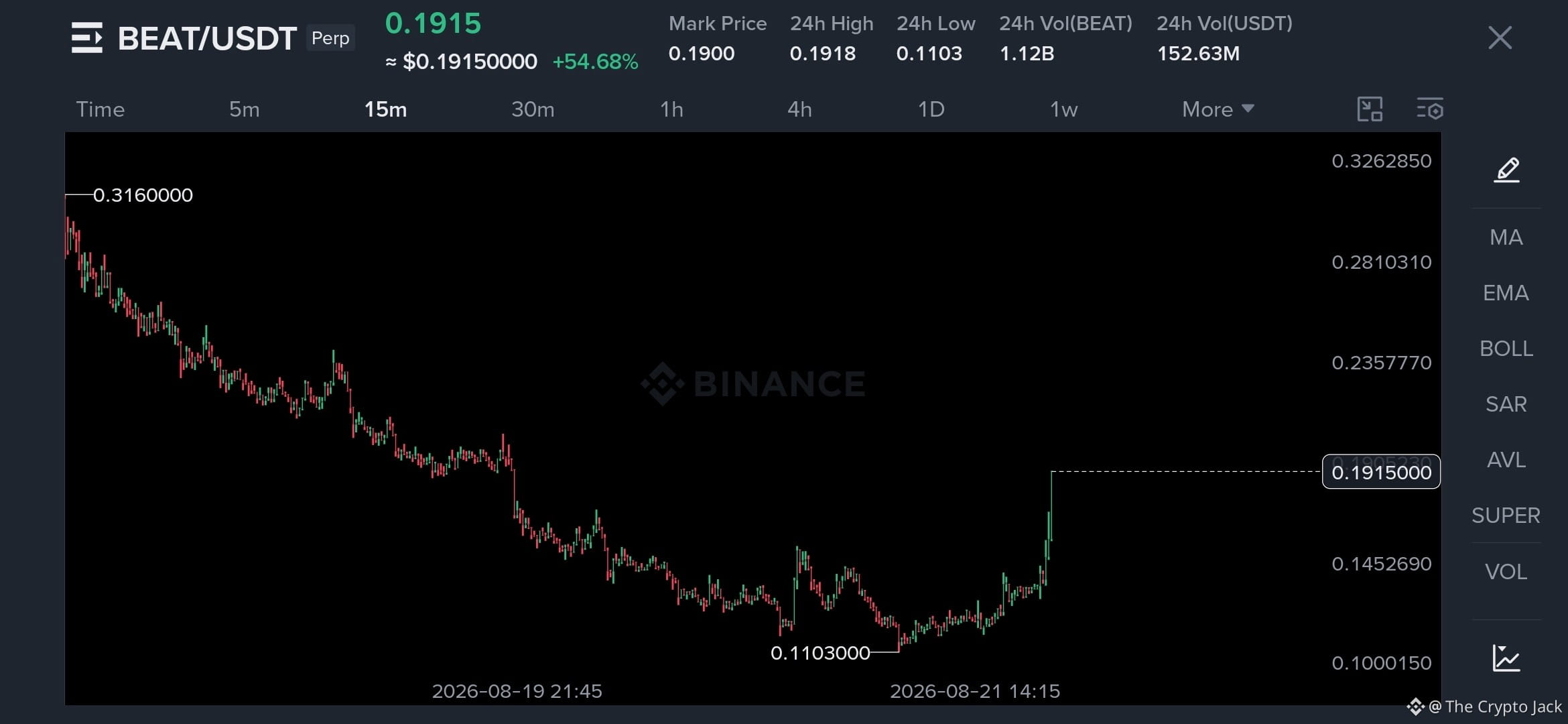Open the indicator chart icon below VOL
1568x724 pixels.
click(x=1506, y=658)
